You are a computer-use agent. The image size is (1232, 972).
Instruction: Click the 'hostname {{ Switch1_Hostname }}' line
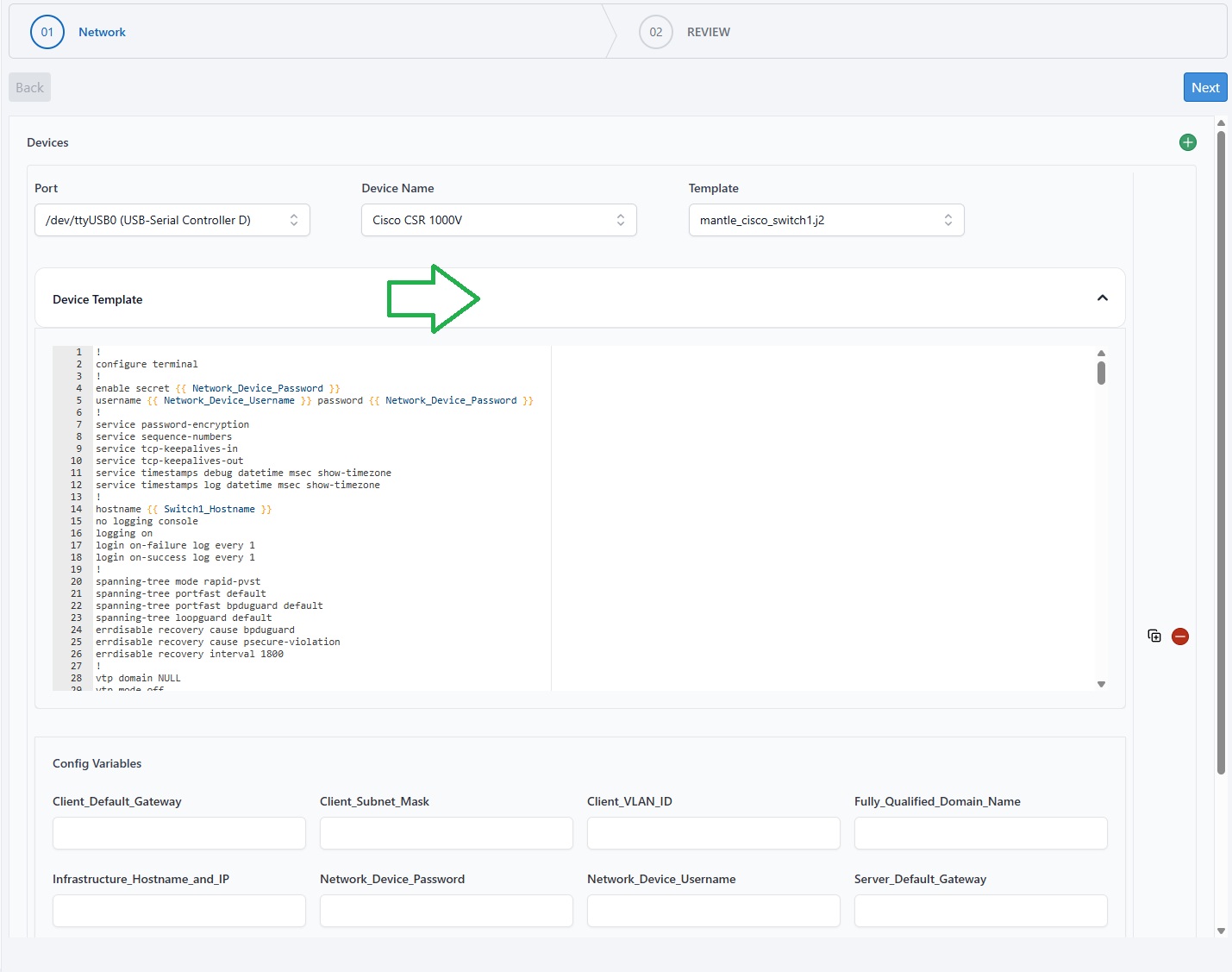(x=184, y=509)
